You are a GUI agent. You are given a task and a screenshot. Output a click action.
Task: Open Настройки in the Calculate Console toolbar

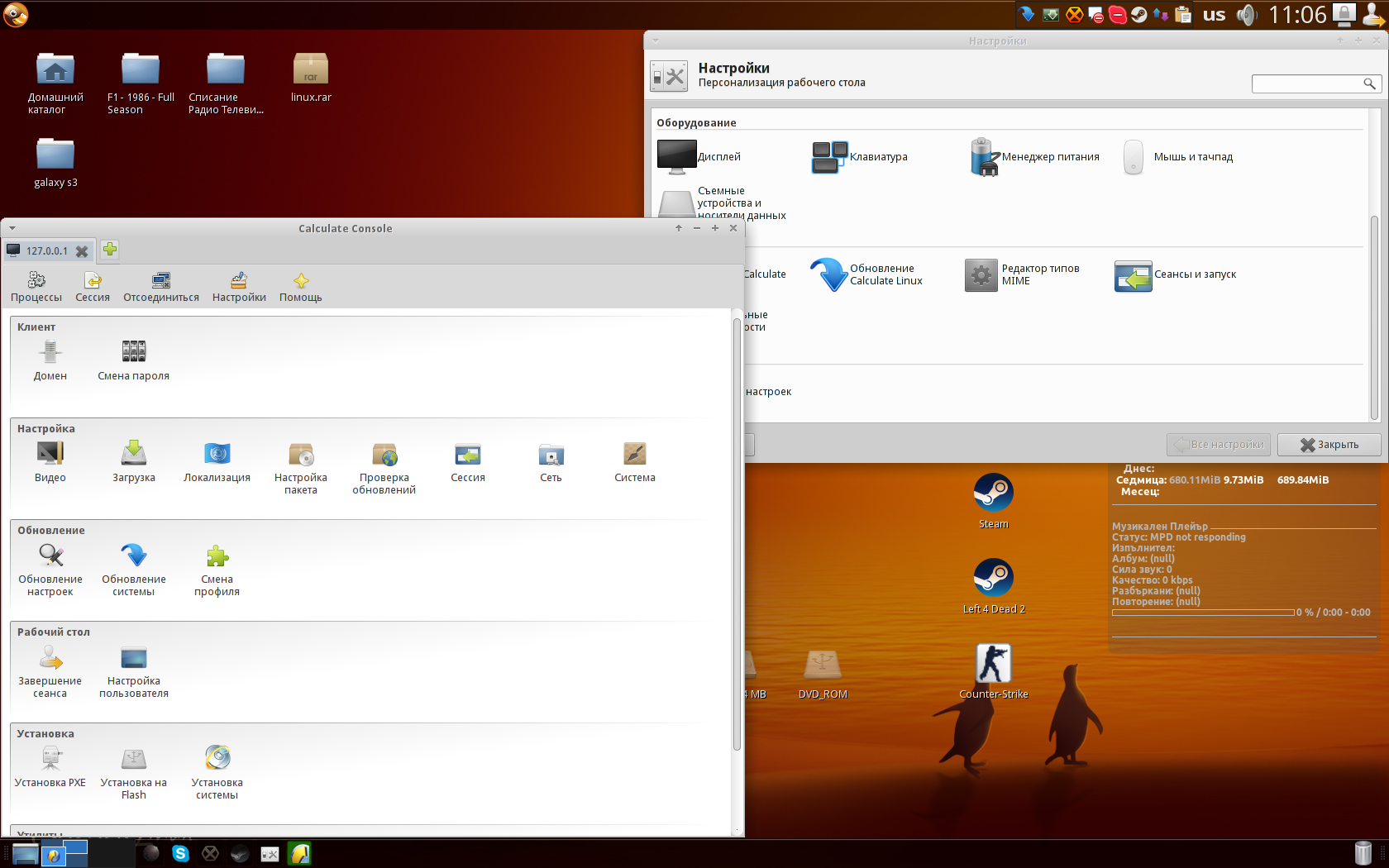pyautogui.click(x=239, y=287)
